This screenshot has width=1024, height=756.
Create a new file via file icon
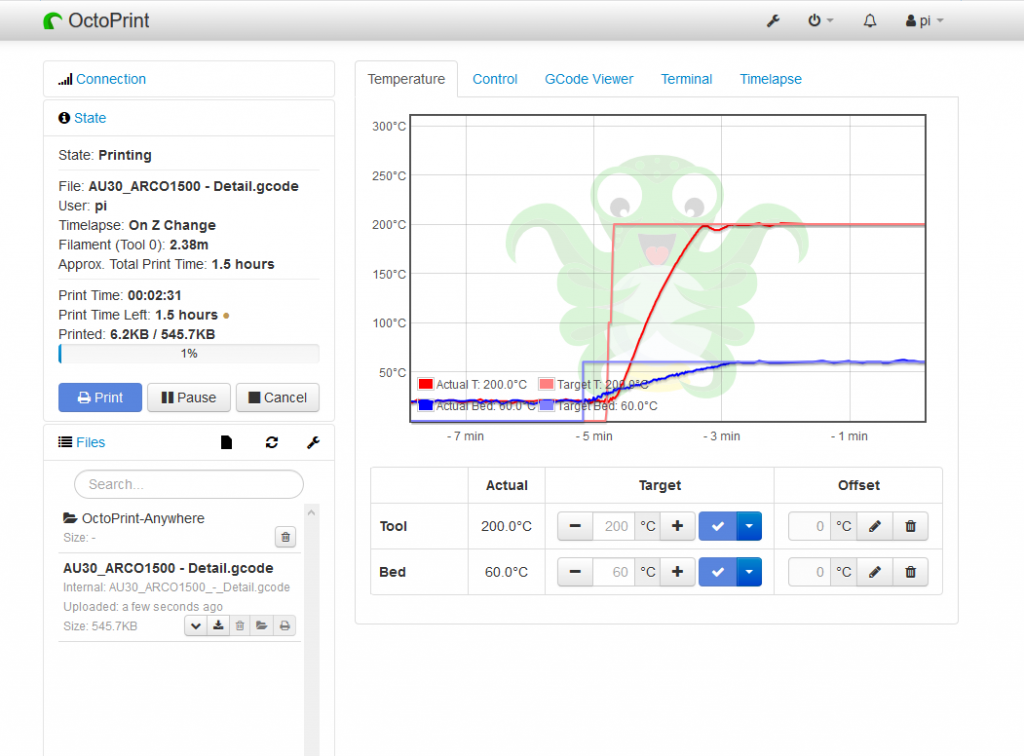226,443
